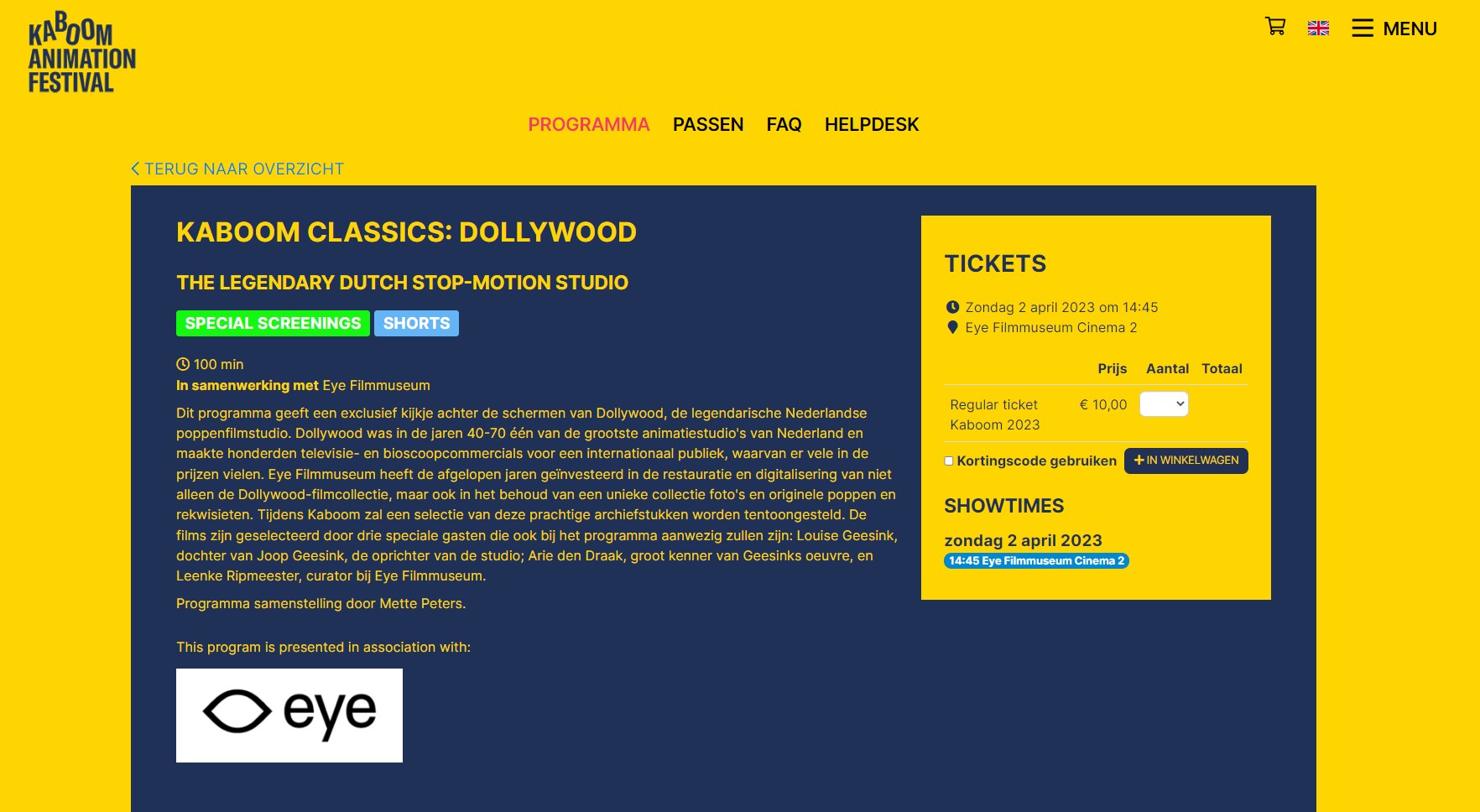
Task: Click the Kaboom Animation Festival logo
Action: [82, 52]
